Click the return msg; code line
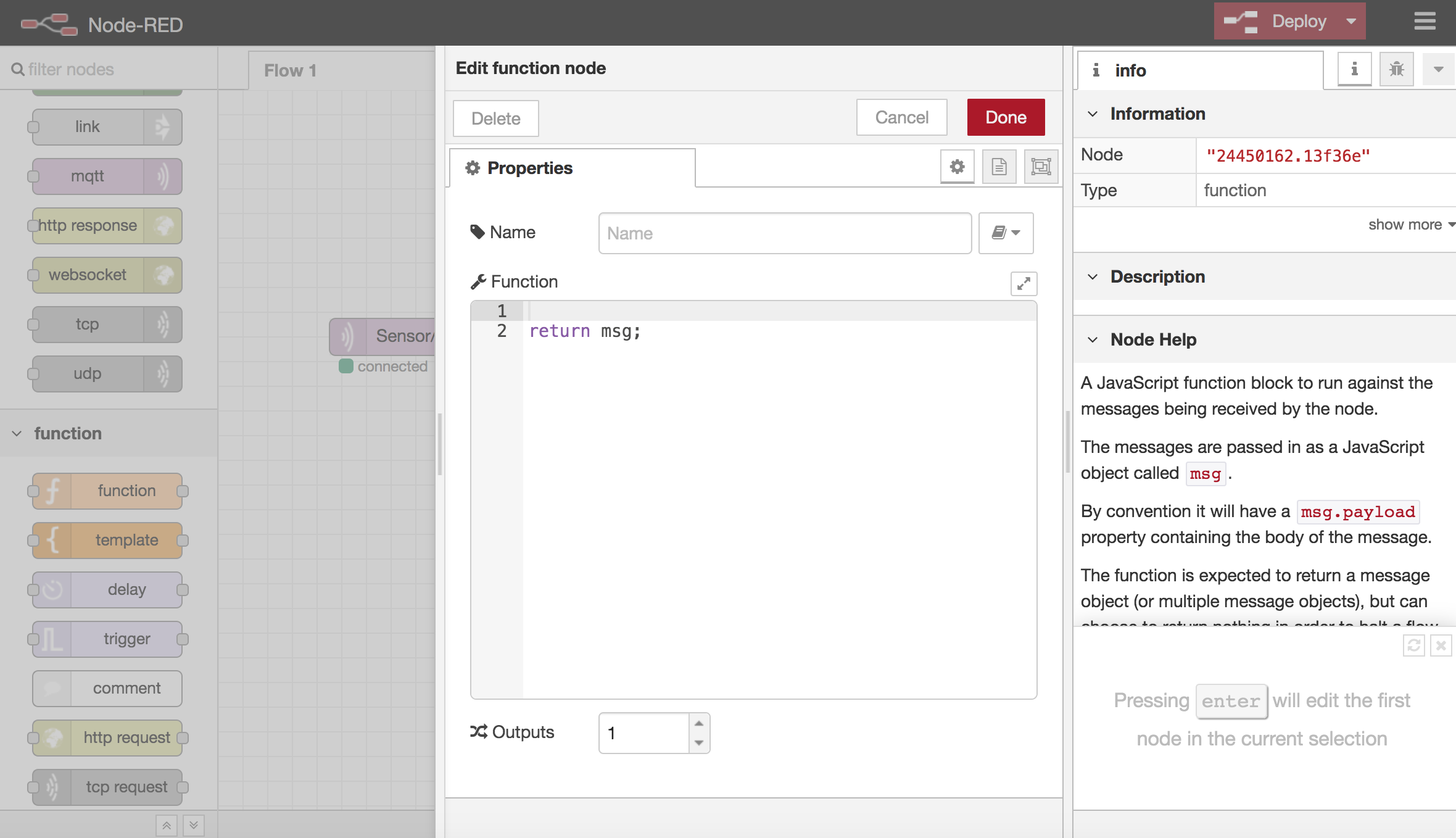This screenshot has height=838, width=1456. [x=584, y=331]
